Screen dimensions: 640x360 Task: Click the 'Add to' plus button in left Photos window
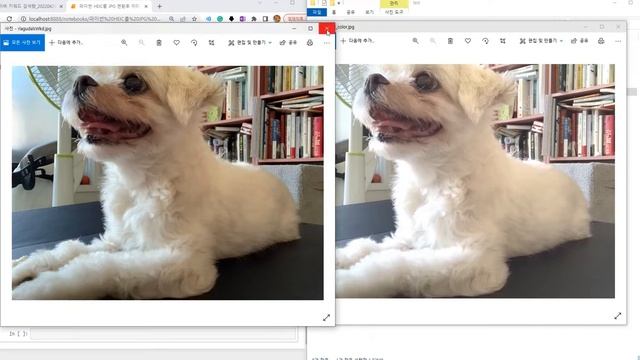(66, 42)
